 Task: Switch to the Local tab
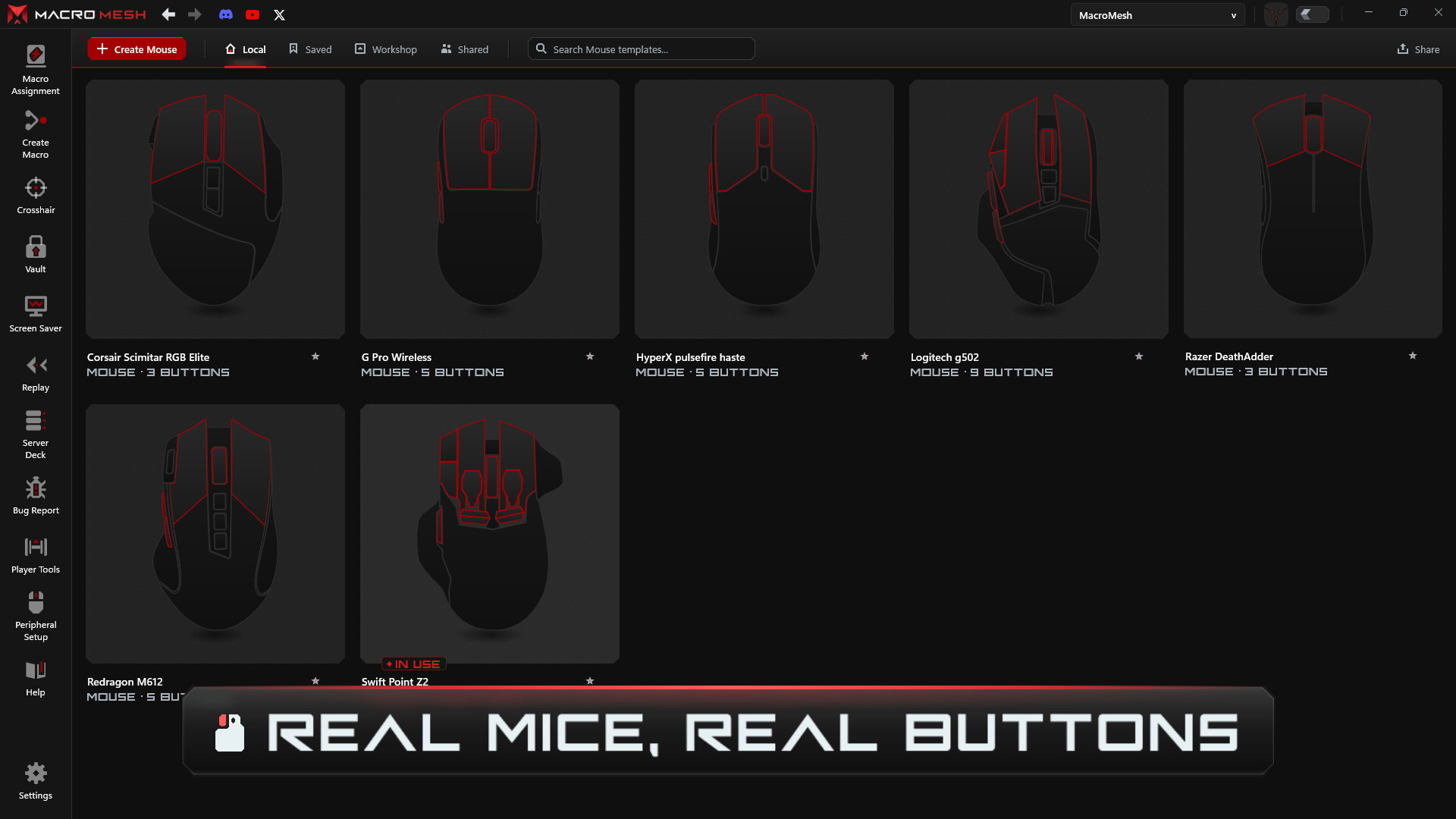(246, 49)
